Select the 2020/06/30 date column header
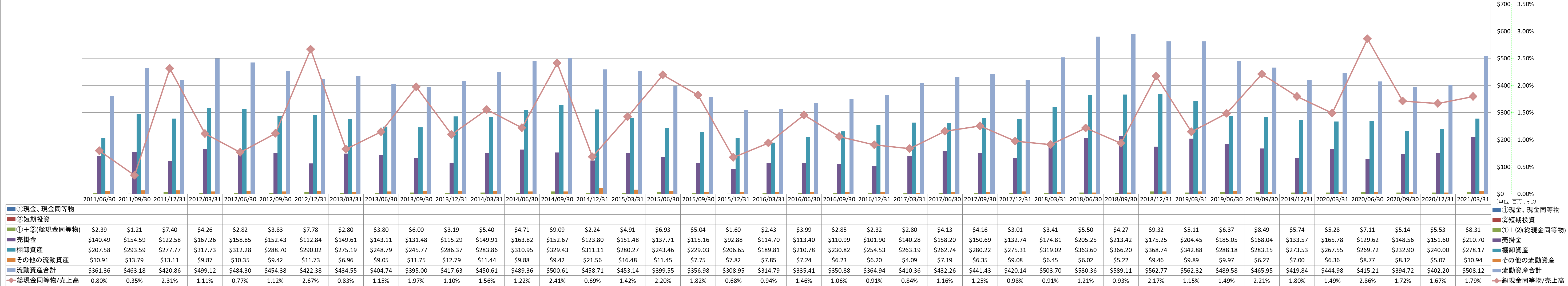The height and width of the screenshot is (286, 1568). coord(1367,199)
